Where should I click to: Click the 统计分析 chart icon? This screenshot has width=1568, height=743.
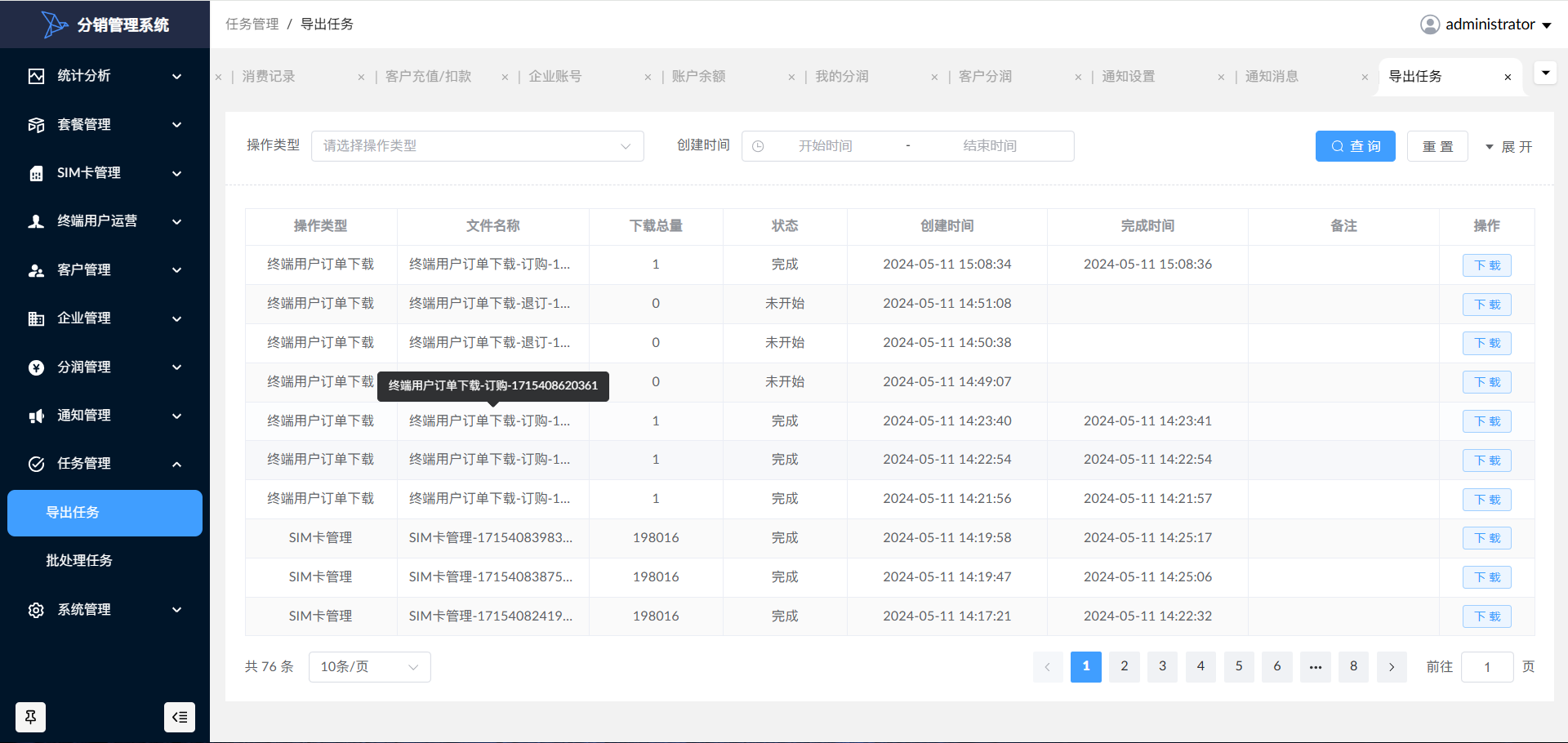(36, 76)
